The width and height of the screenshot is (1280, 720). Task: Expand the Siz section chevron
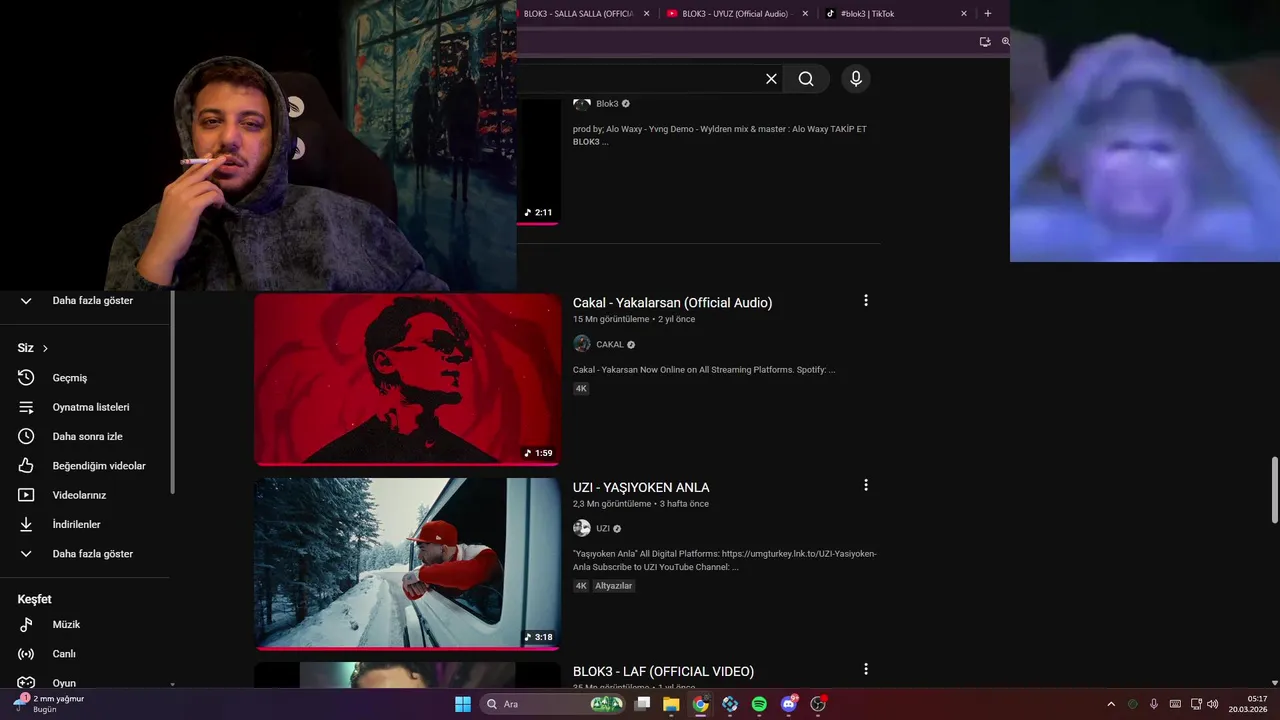click(x=45, y=348)
